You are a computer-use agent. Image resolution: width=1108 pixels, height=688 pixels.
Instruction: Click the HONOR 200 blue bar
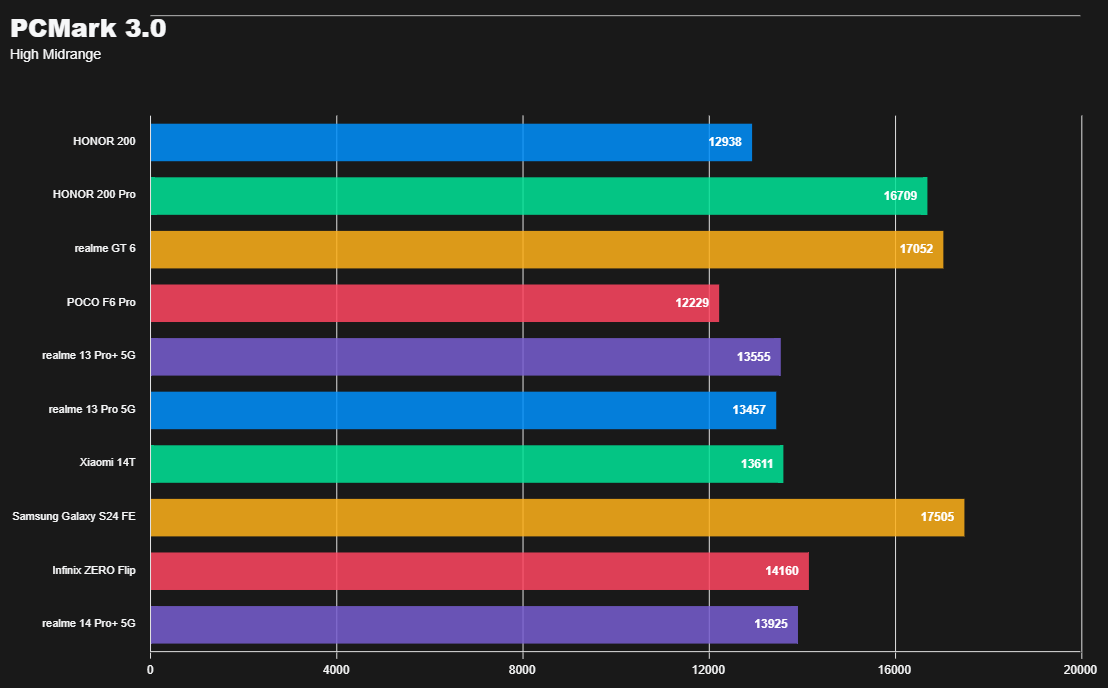(450, 142)
